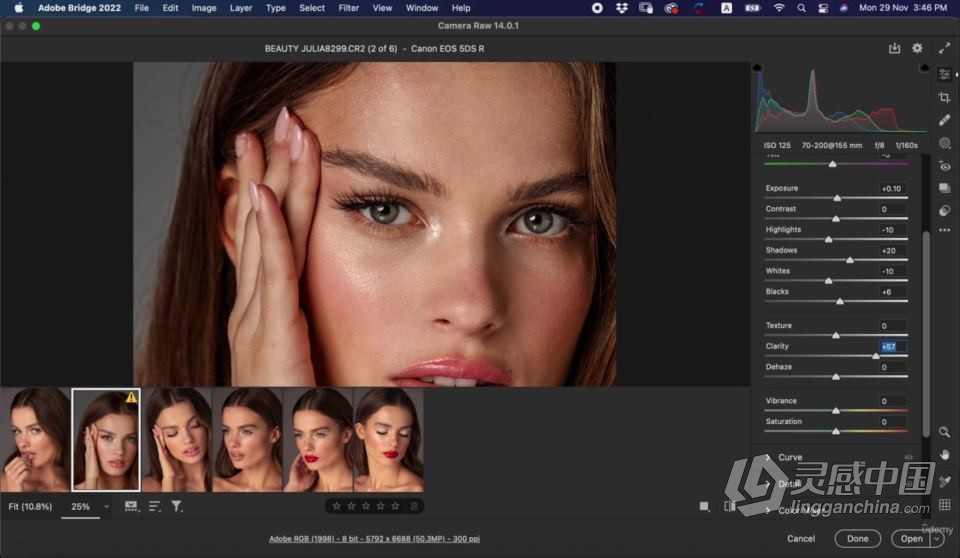This screenshot has height=558, width=960.
Task: Click the Dehaze value field
Action: [x=893, y=367]
